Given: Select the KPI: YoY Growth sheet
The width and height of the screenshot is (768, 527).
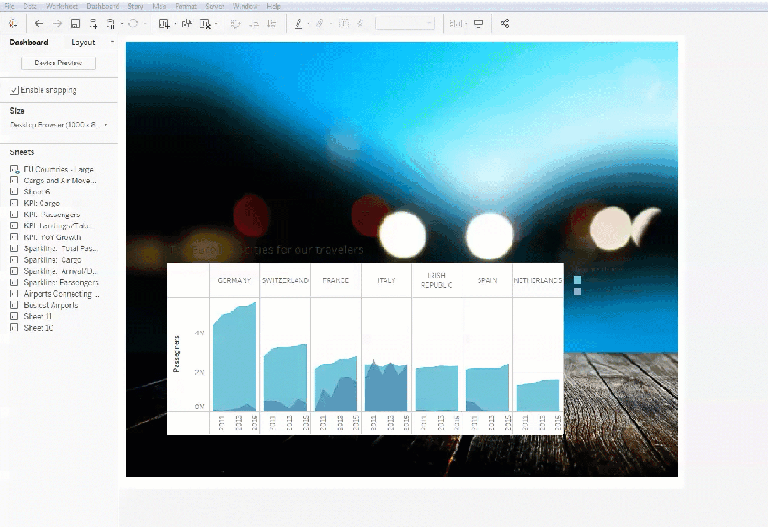Looking at the screenshot, I should [x=46, y=237].
